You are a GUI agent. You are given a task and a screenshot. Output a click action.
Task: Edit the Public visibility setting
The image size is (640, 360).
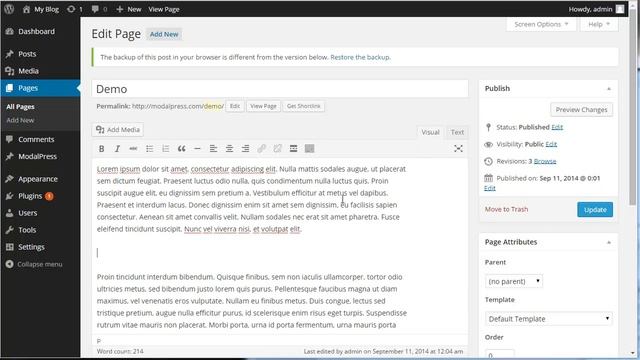[x=551, y=144]
